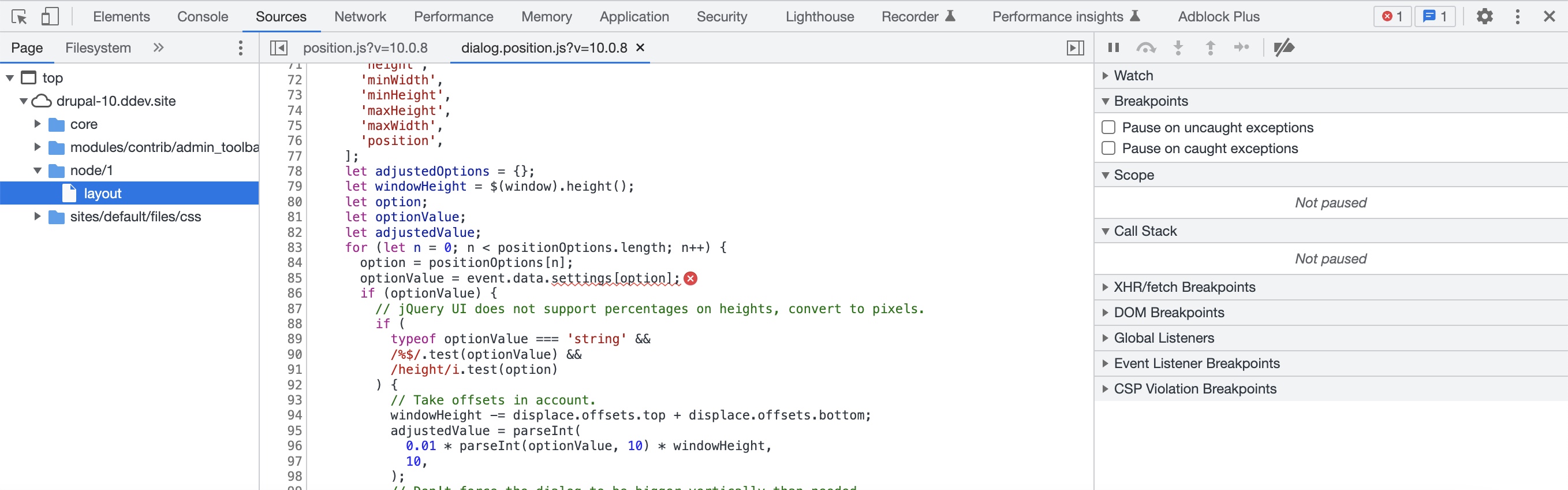Deactivate all breakpoints icon
The height and width of the screenshot is (490, 1568).
click(1284, 47)
